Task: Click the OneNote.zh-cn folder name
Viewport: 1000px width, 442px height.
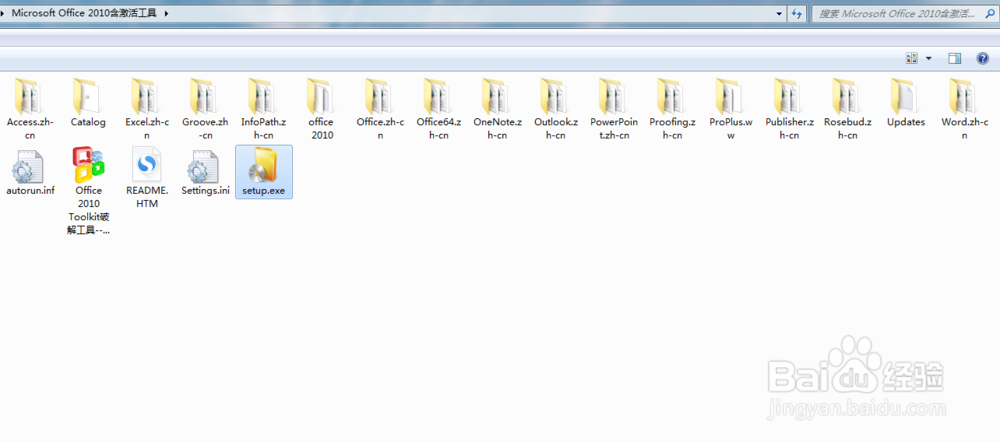Action: (x=497, y=128)
